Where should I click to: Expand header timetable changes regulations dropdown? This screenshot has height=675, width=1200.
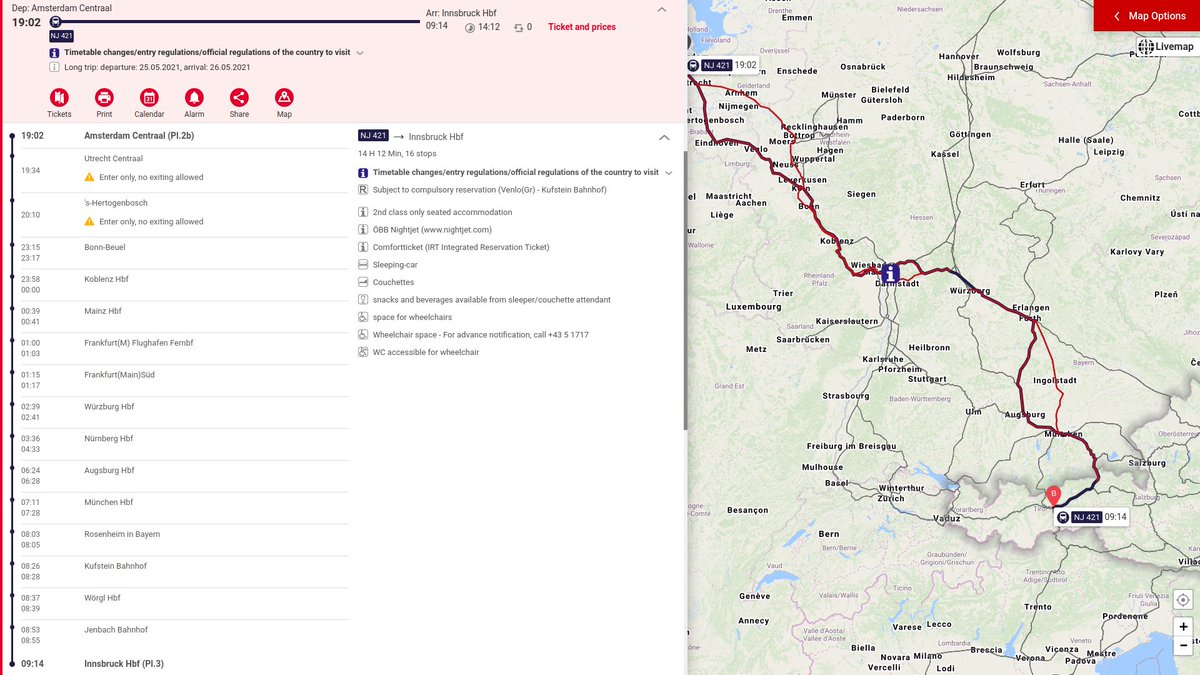point(359,52)
